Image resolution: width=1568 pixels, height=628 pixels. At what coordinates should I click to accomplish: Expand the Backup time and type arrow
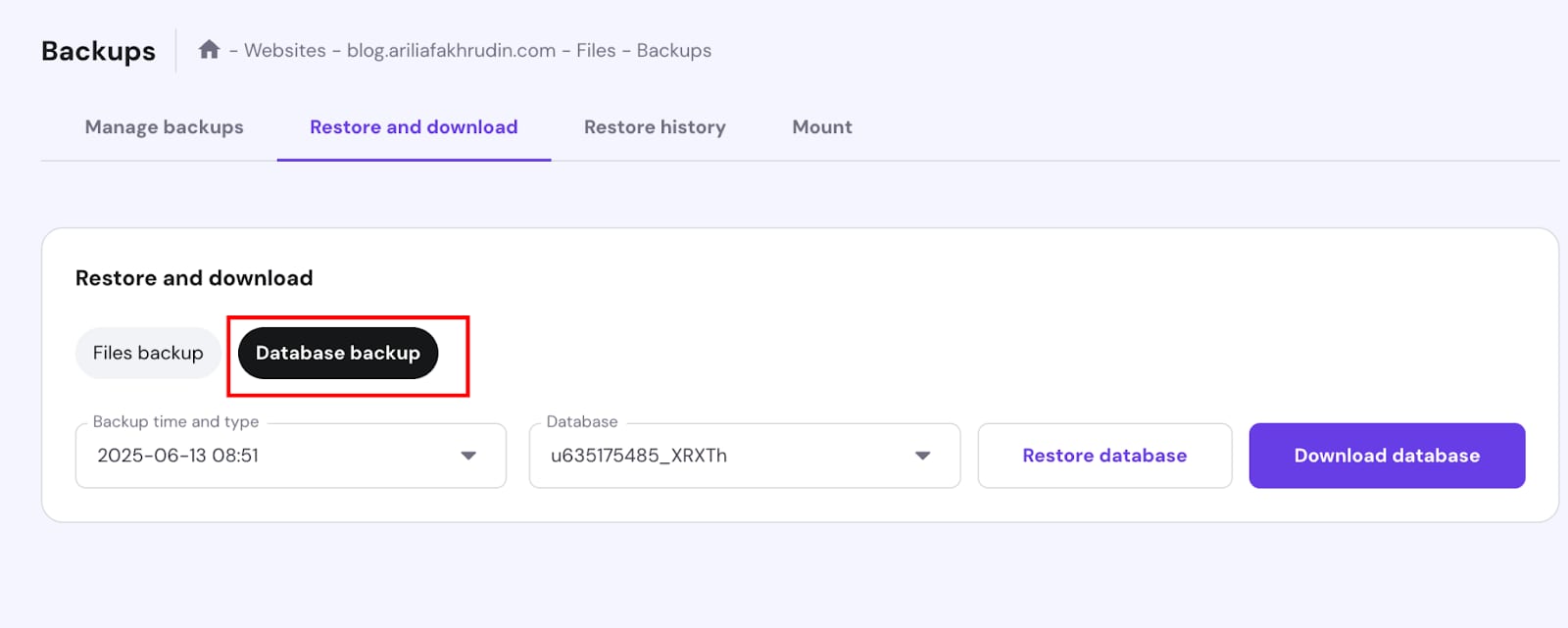[x=468, y=456]
